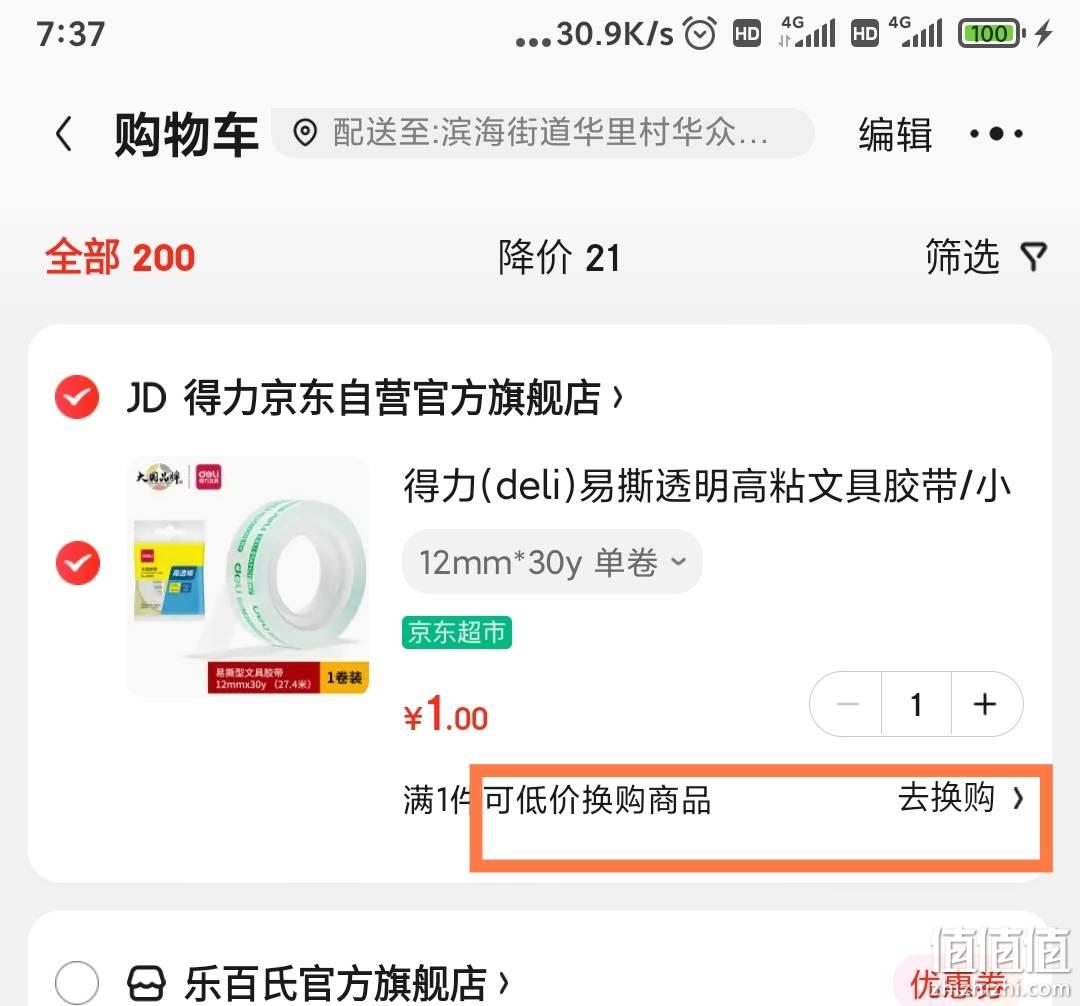
Task: Open the 12mm*30y 单卷 spec dropdown
Action: [552, 562]
